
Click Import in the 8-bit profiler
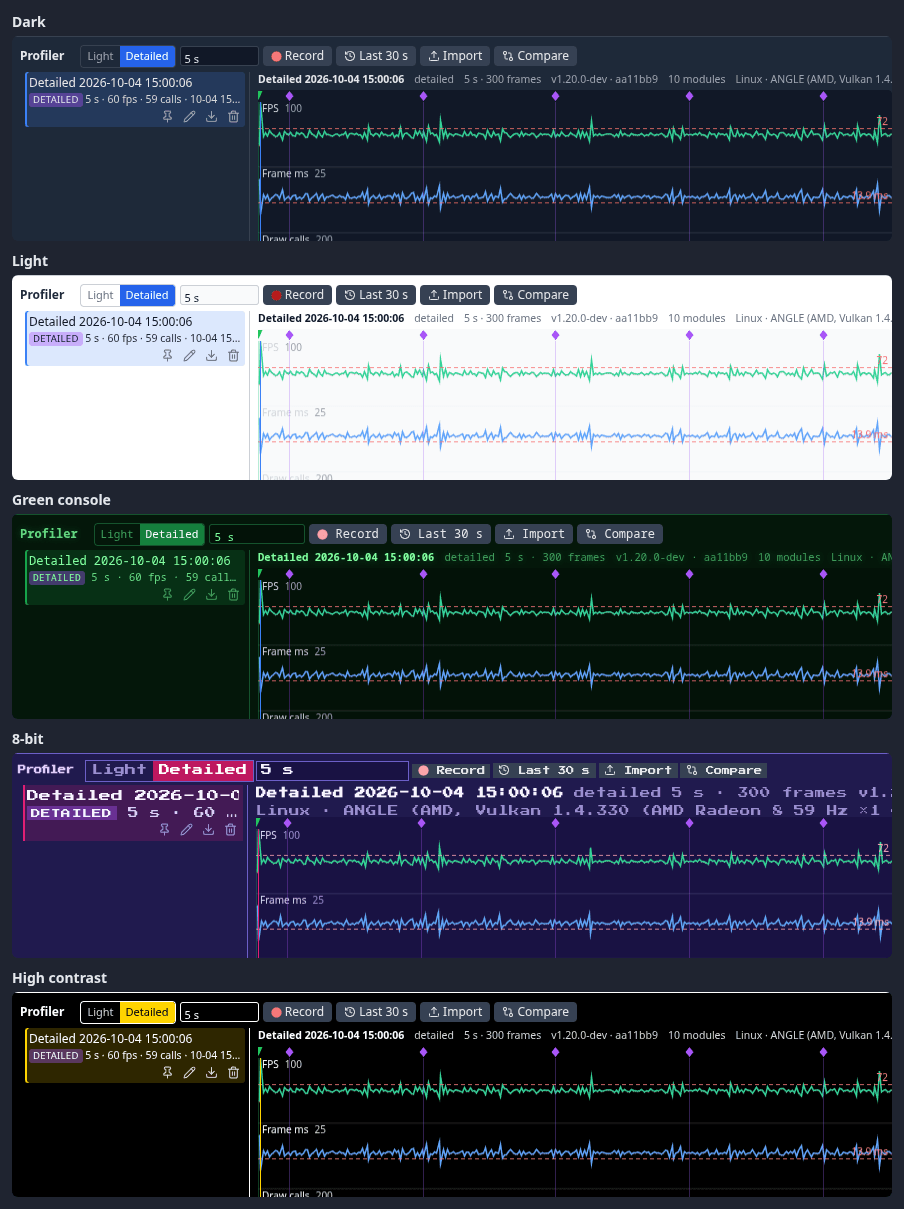[x=638, y=770]
